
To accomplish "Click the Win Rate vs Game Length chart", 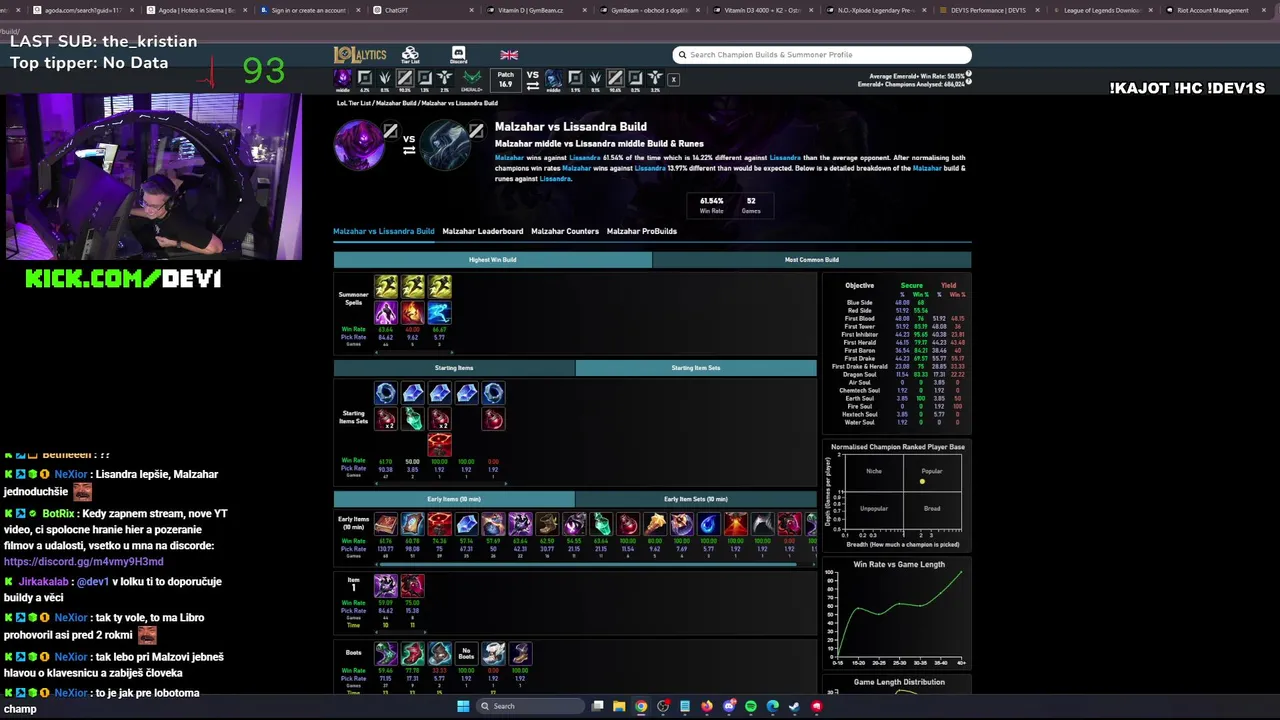I will (x=898, y=615).
